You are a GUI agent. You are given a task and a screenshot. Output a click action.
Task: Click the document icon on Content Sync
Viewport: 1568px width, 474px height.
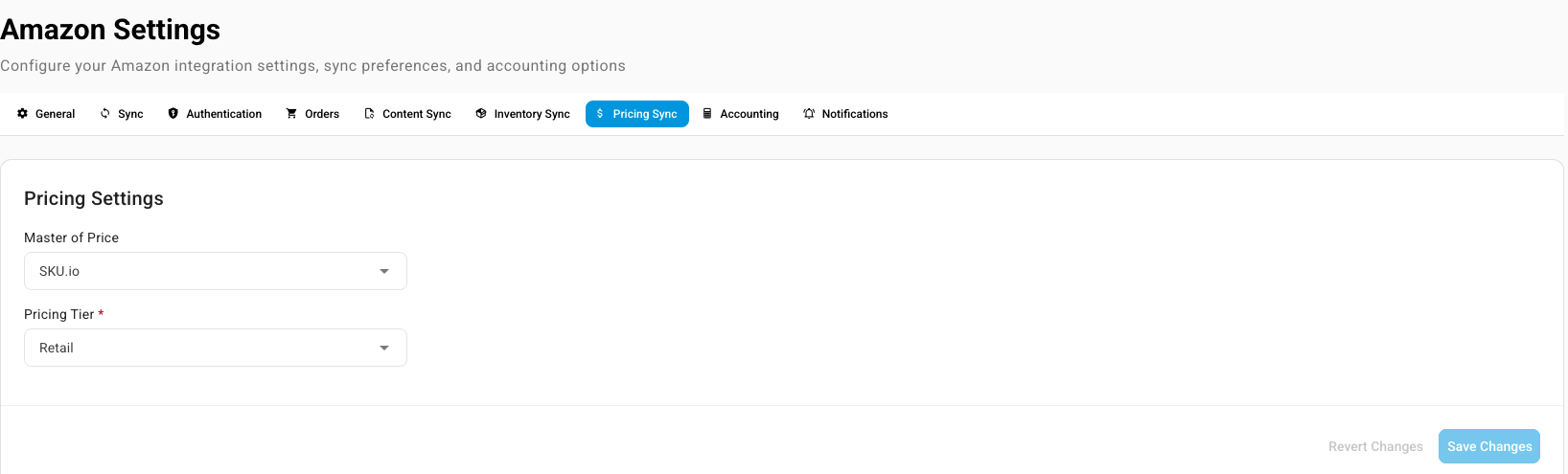click(x=369, y=113)
